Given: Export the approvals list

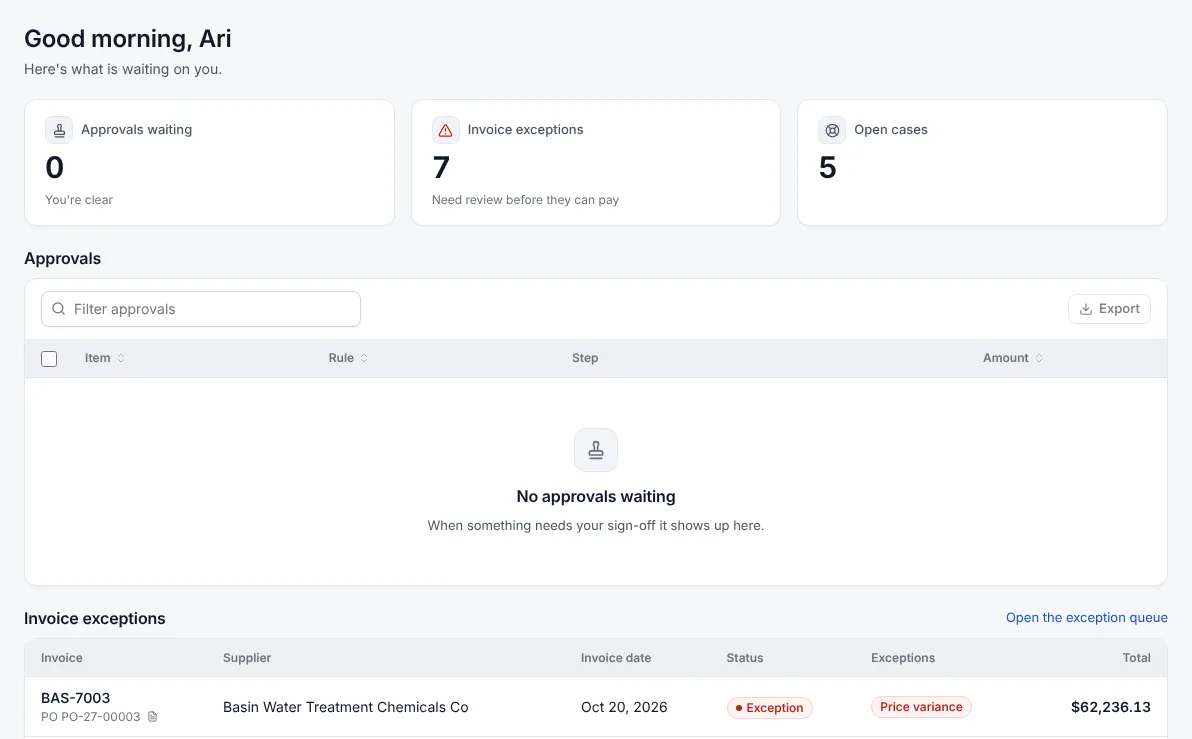Looking at the screenshot, I should click(x=1109, y=309).
